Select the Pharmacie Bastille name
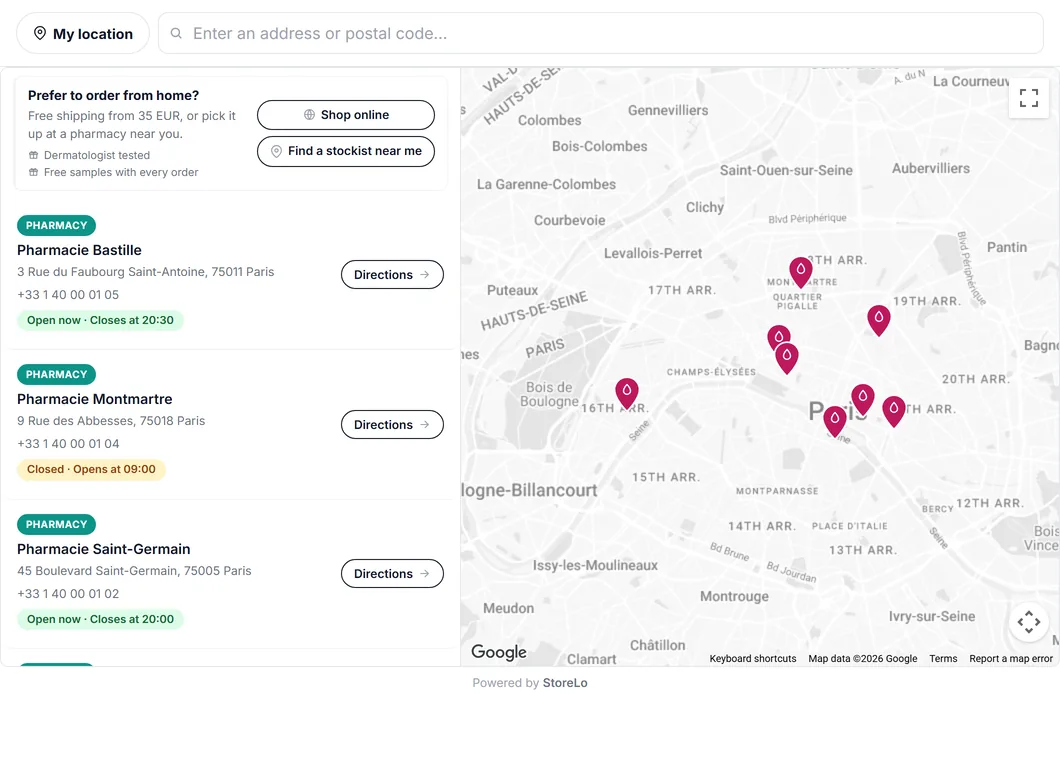The image size is (1060, 765). point(79,250)
